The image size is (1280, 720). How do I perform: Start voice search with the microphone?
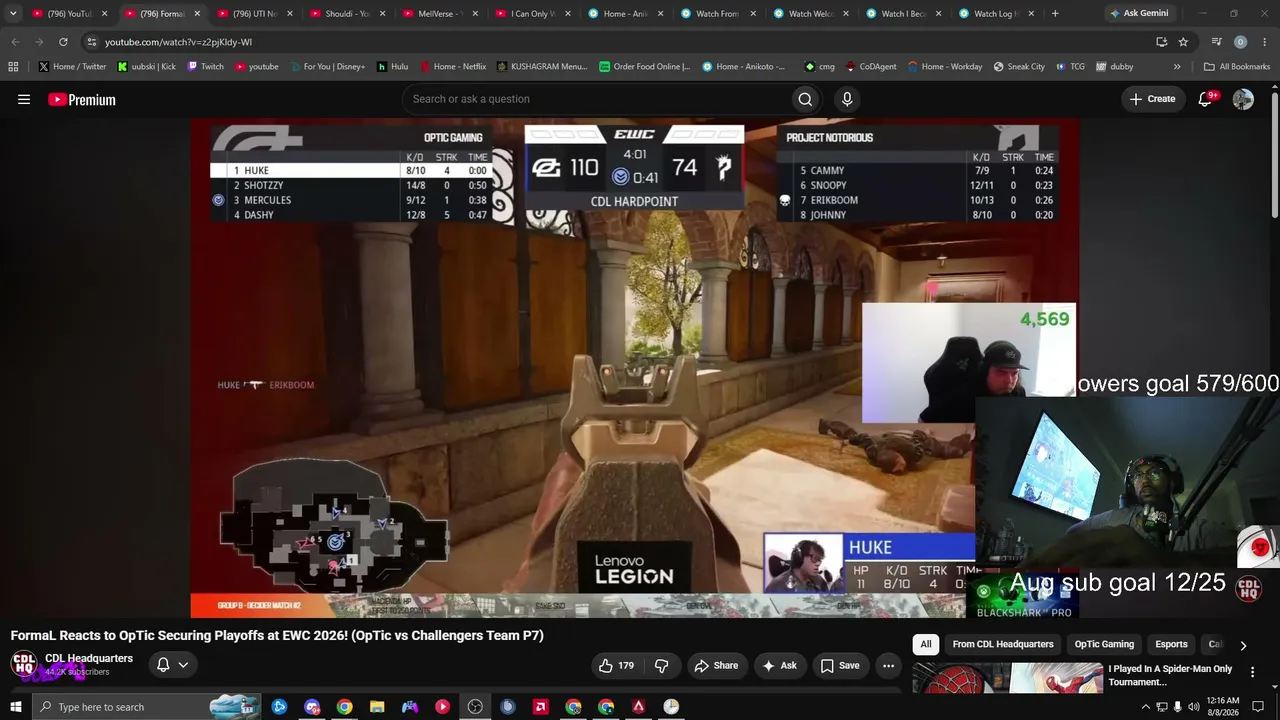pos(847,99)
